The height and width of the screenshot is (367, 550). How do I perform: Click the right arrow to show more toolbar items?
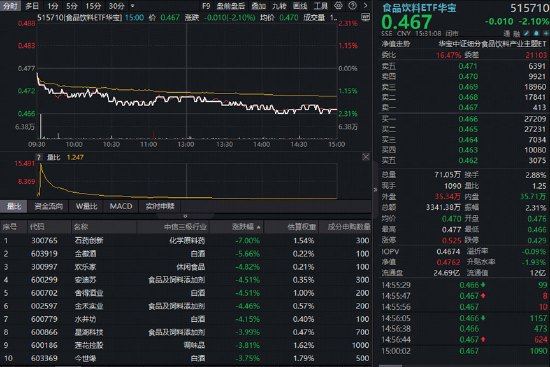pos(365,6)
